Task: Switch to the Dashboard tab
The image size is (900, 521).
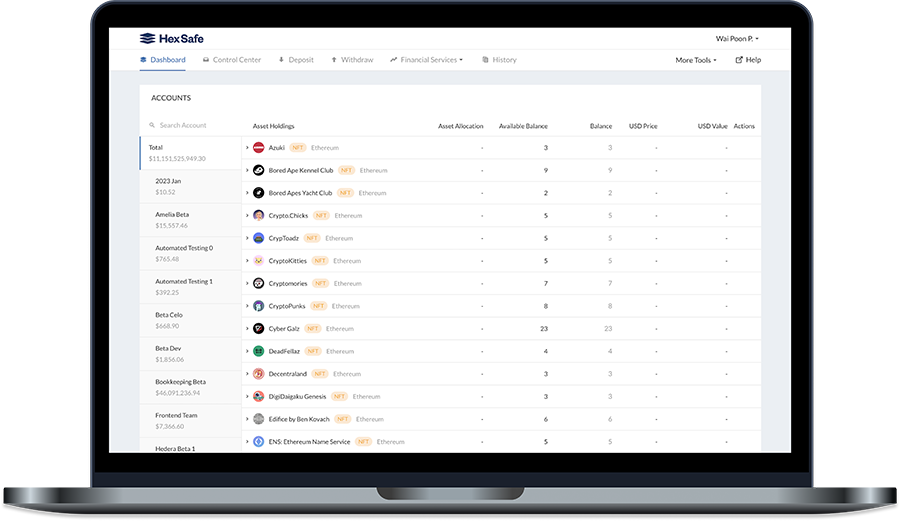Action: click(x=163, y=60)
